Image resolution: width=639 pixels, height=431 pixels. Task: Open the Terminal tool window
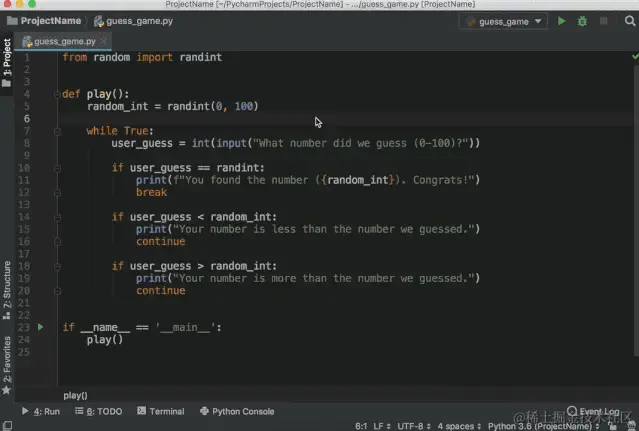pyautogui.click(x=161, y=411)
